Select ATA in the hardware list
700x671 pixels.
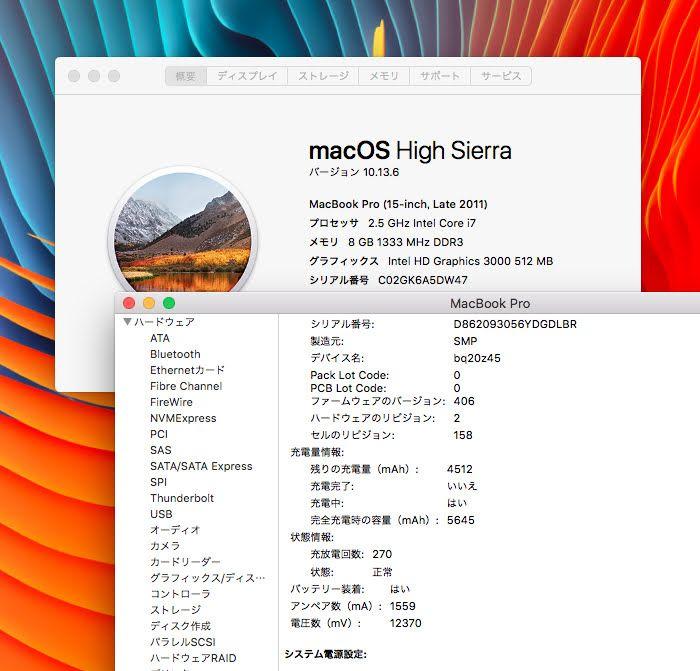pos(160,338)
